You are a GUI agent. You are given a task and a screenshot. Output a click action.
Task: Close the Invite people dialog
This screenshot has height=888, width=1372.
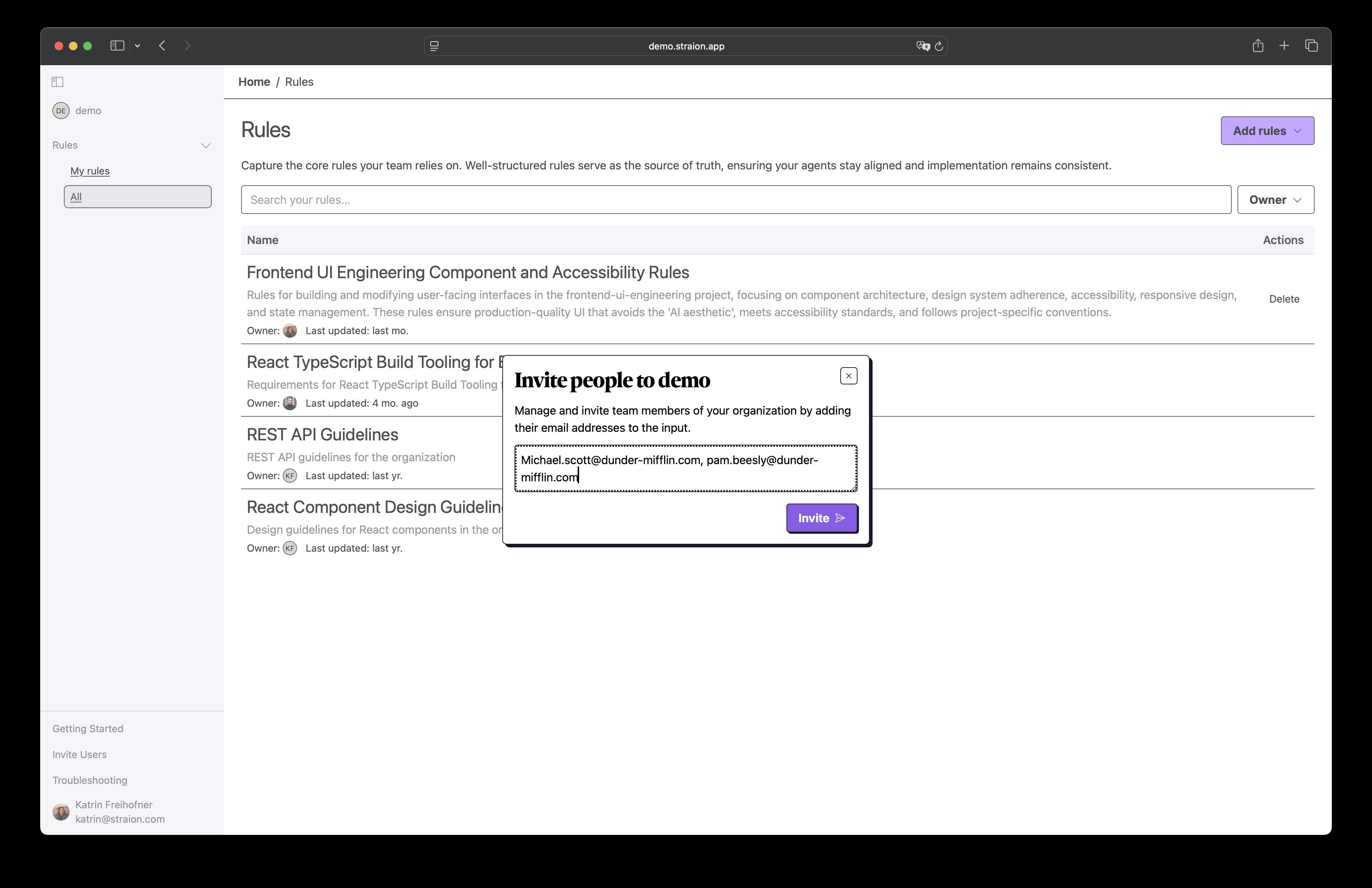[848, 376]
